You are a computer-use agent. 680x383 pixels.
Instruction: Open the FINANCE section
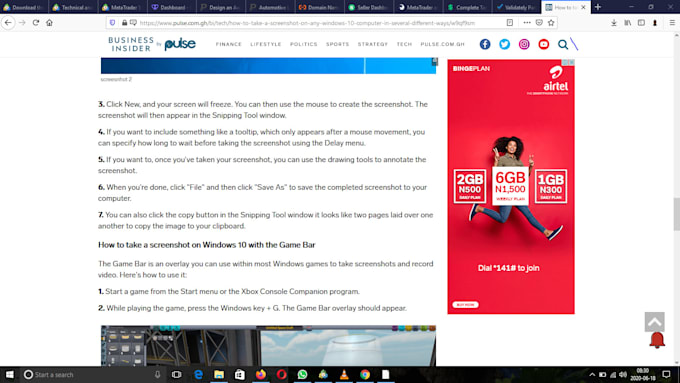[x=229, y=44]
